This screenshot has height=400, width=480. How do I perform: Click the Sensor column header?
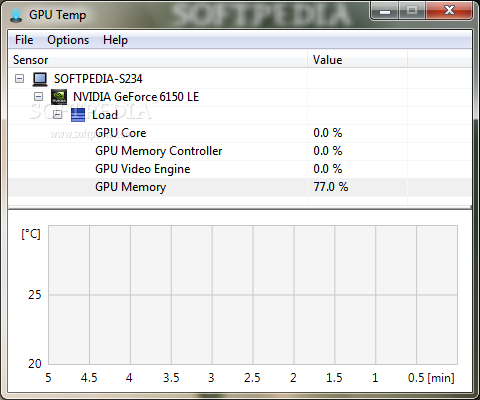(x=158, y=60)
